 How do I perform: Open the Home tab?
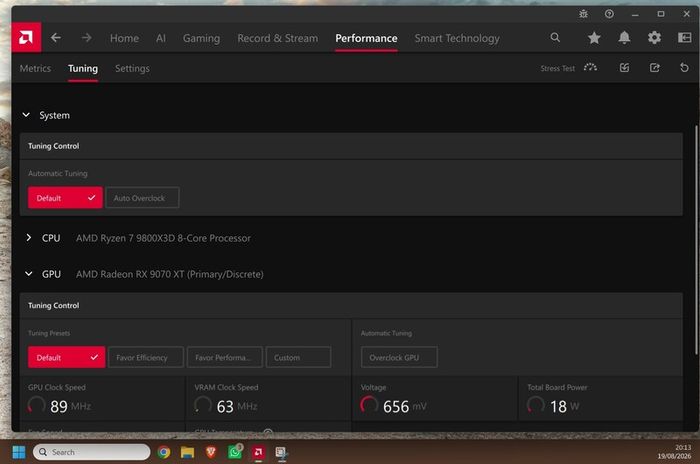point(124,38)
